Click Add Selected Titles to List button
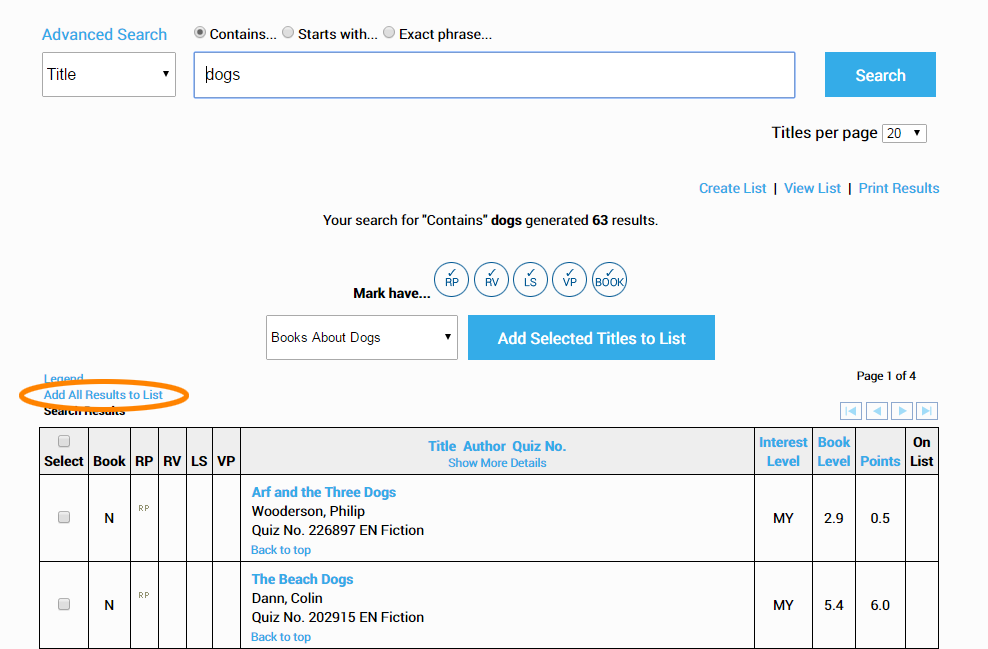The width and height of the screenshot is (988, 649). pos(591,338)
